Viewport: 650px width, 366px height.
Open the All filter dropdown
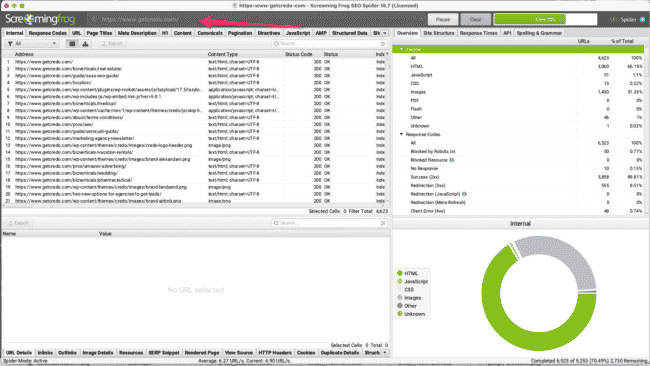tap(32, 44)
